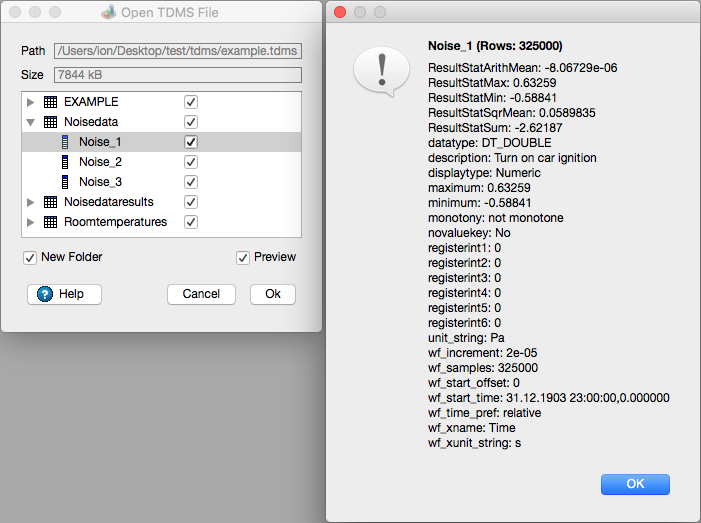Image resolution: width=701 pixels, height=523 pixels.
Task: Click the Noisedataresults group table icon
Action: 50,202
